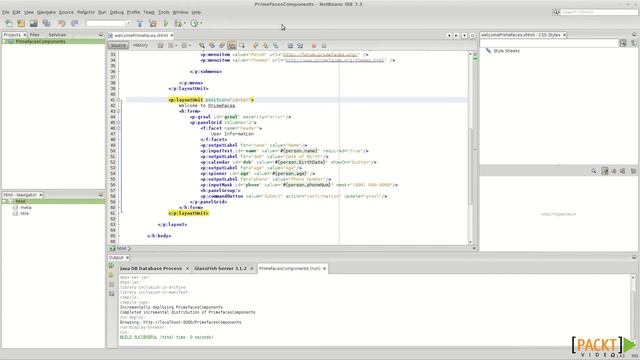Click the Re-run green icon in Output
The height and width of the screenshot is (360, 640).
(111, 266)
